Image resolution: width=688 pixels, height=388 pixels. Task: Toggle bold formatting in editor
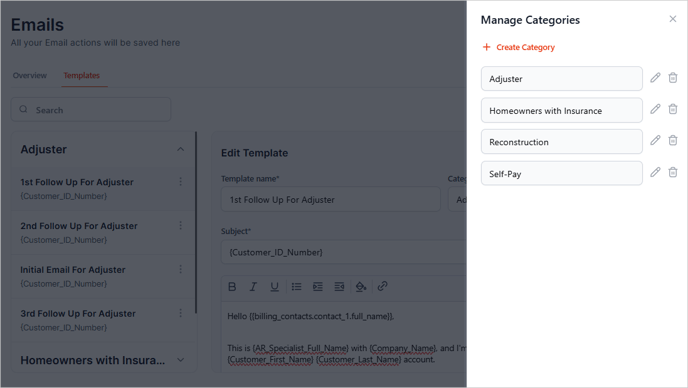tap(232, 287)
